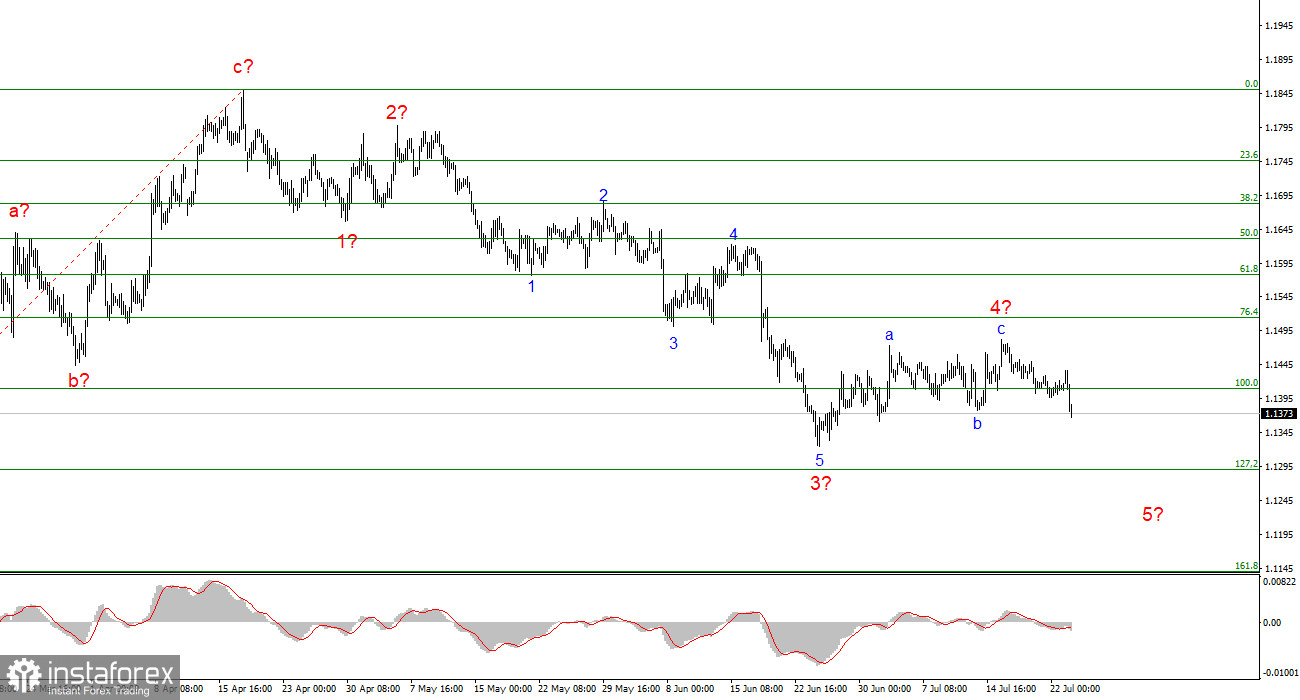Select the 1.1745 price axis value
The width and height of the screenshot is (1300, 700).
pos(1279,161)
